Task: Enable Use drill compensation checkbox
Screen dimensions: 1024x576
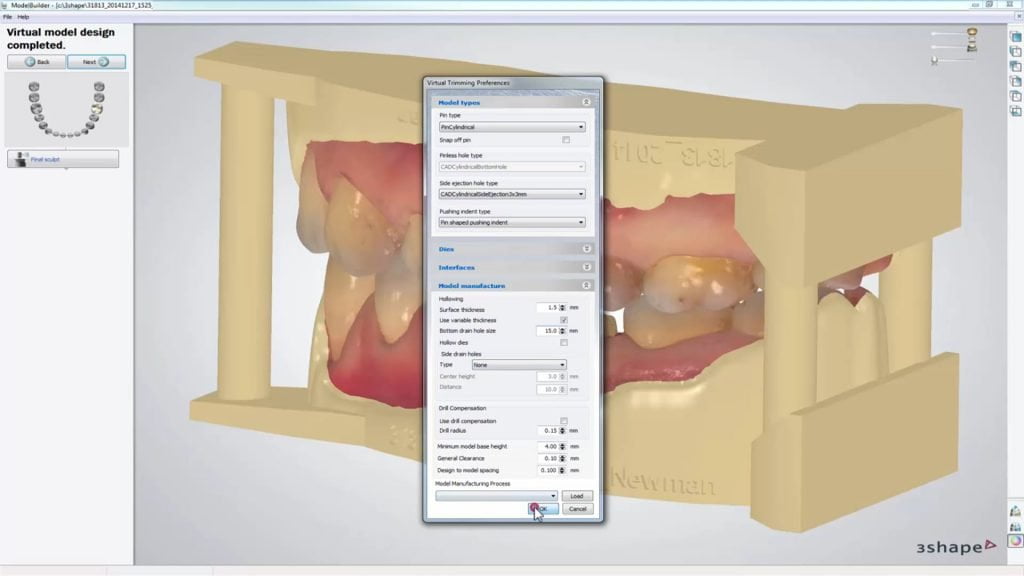Action: click(x=565, y=420)
